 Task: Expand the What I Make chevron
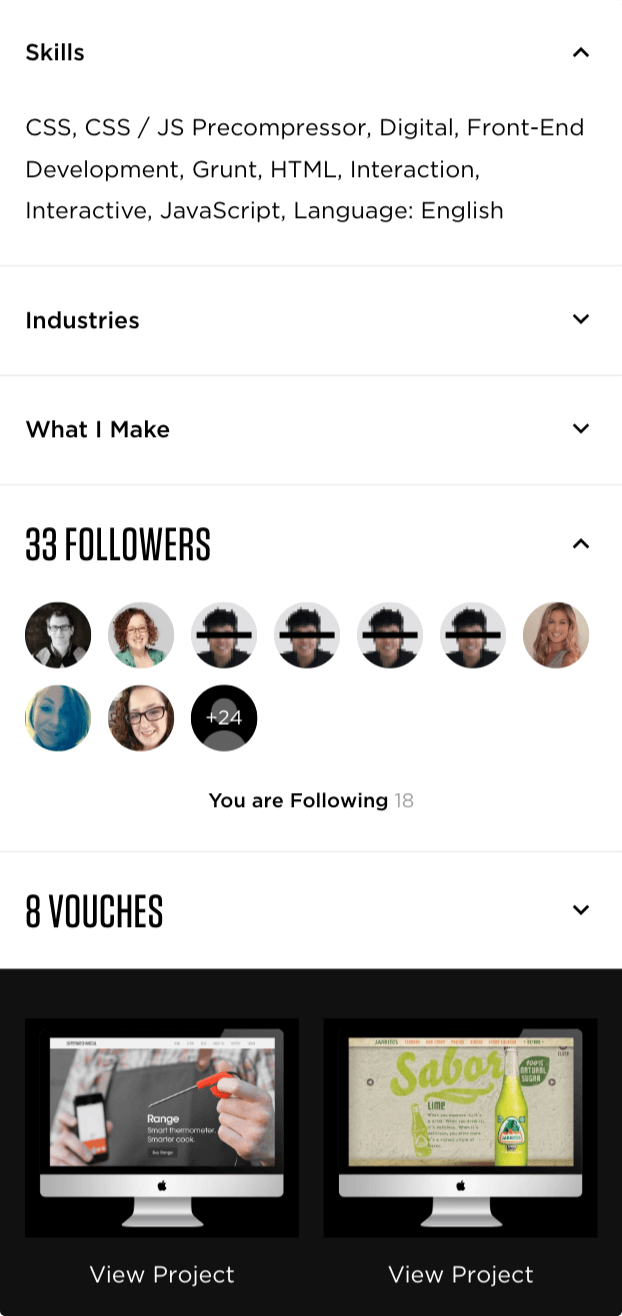click(x=581, y=429)
